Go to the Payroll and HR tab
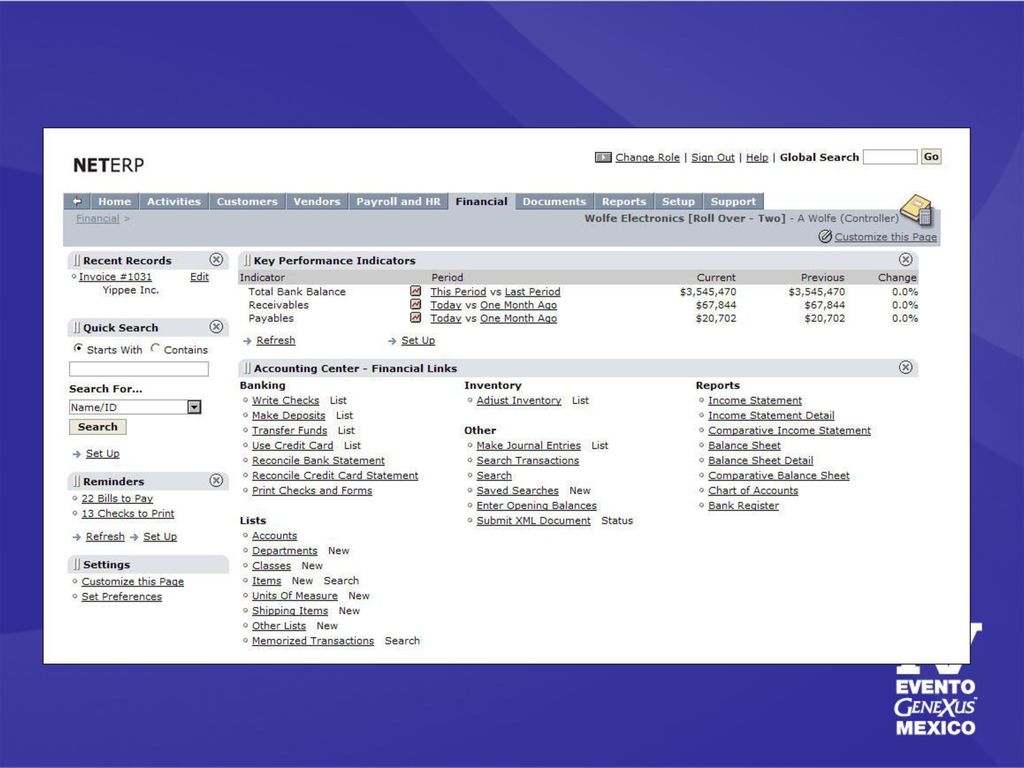This screenshot has width=1024, height=768. tap(398, 201)
